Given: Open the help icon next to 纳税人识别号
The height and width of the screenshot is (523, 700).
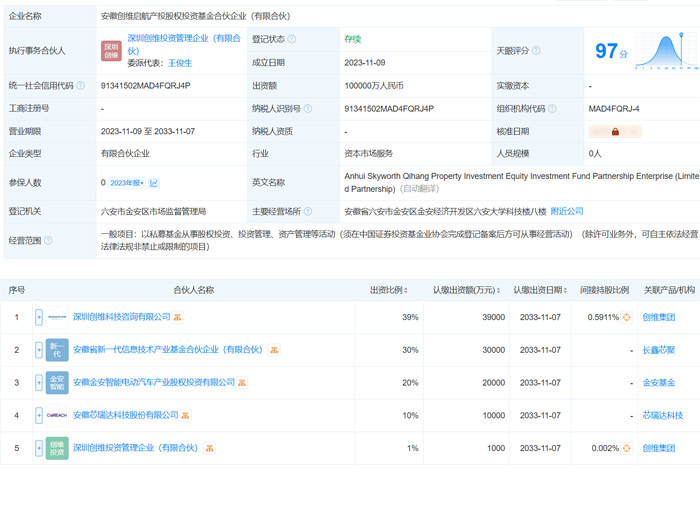Looking at the screenshot, I should point(308,108).
